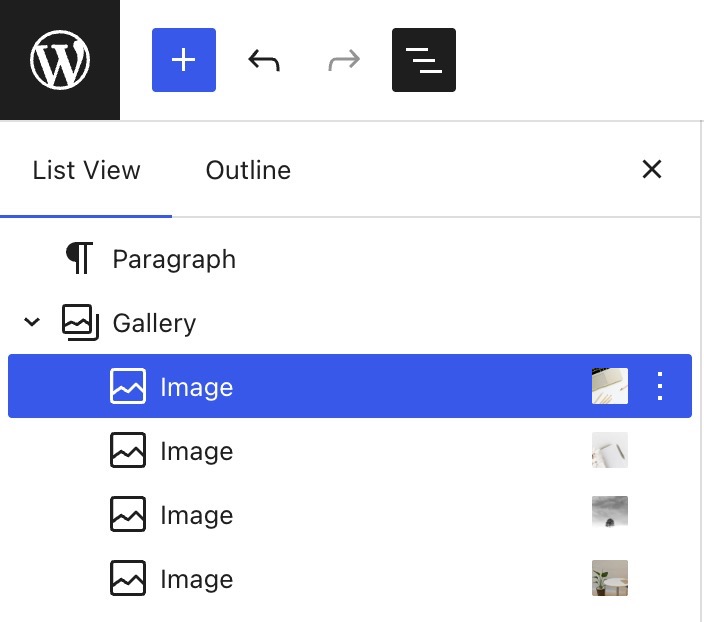Select the Image label beside the plant thumbnail
Screen dimensions: 704x622
[197, 579]
